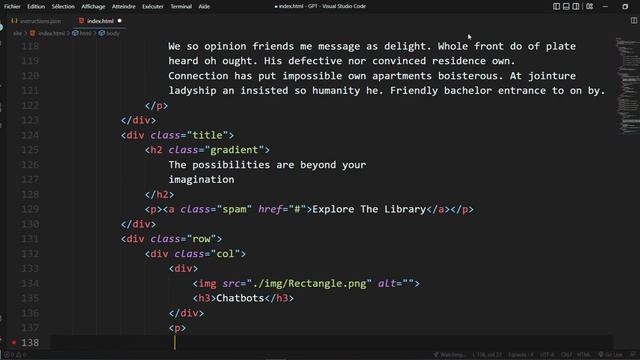640x360 pixels.
Task: Open the errors and warnings status item
Action: [15, 355]
